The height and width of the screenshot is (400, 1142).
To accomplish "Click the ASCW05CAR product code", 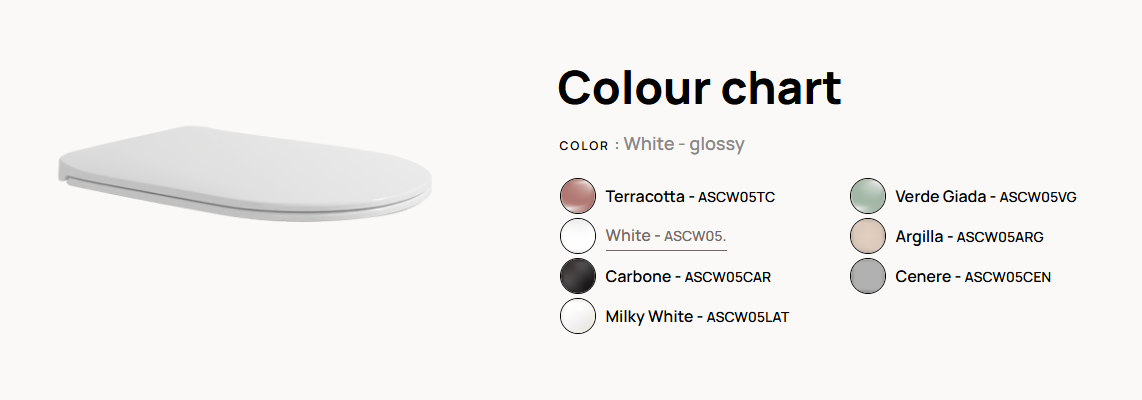I will [x=728, y=277].
